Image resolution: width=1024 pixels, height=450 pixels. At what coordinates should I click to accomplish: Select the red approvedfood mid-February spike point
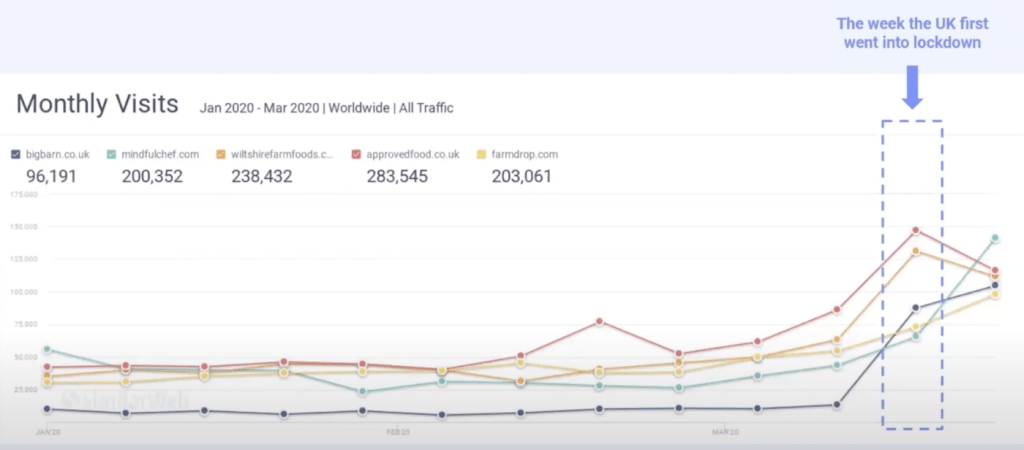tap(599, 321)
